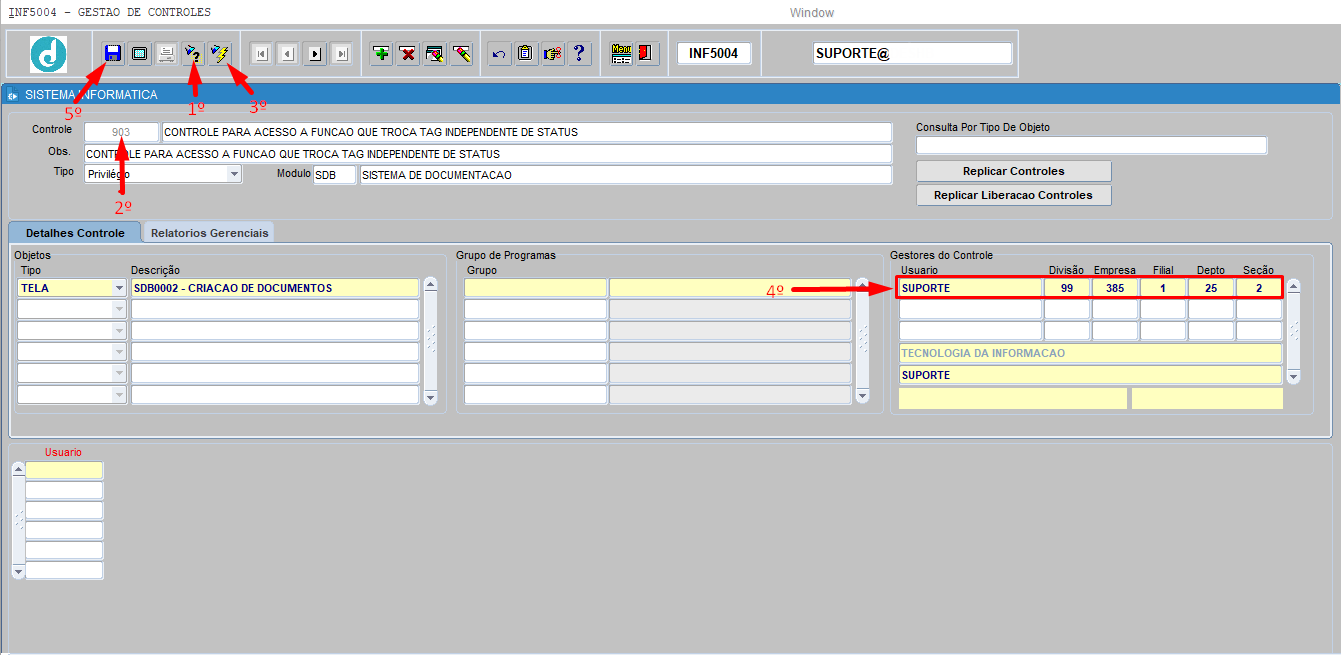Click the Replicar Controles button
Screen dimensions: 1341x655
1014,171
